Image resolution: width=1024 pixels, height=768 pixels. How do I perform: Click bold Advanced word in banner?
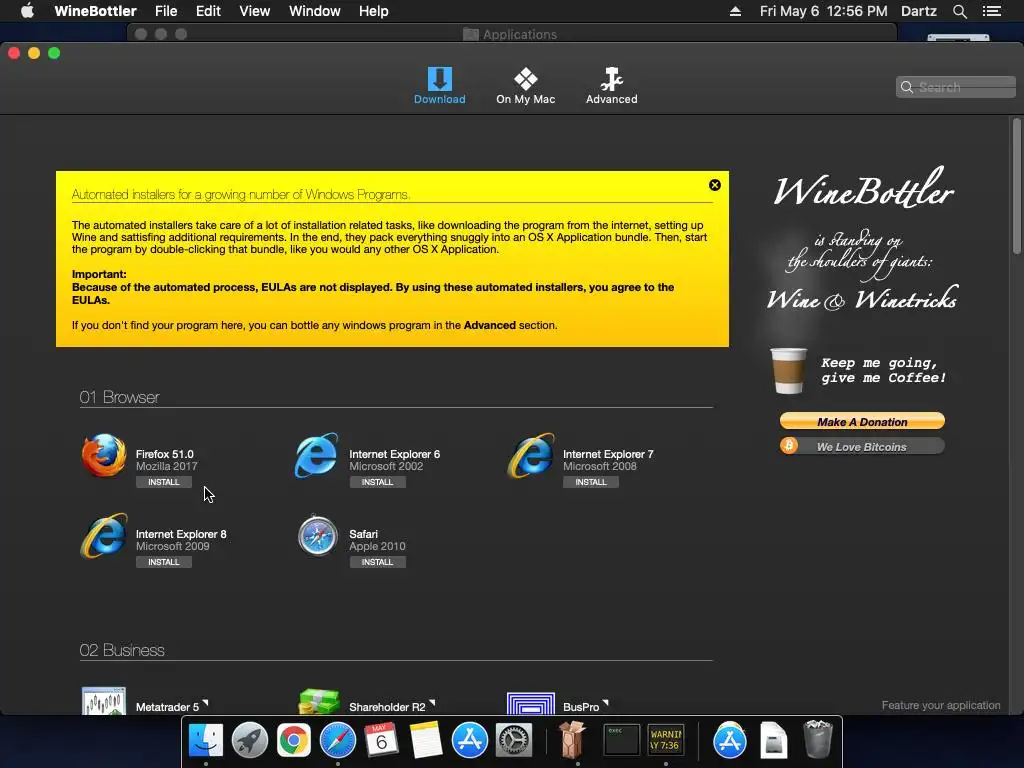pyautogui.click(x=490, y=325)
